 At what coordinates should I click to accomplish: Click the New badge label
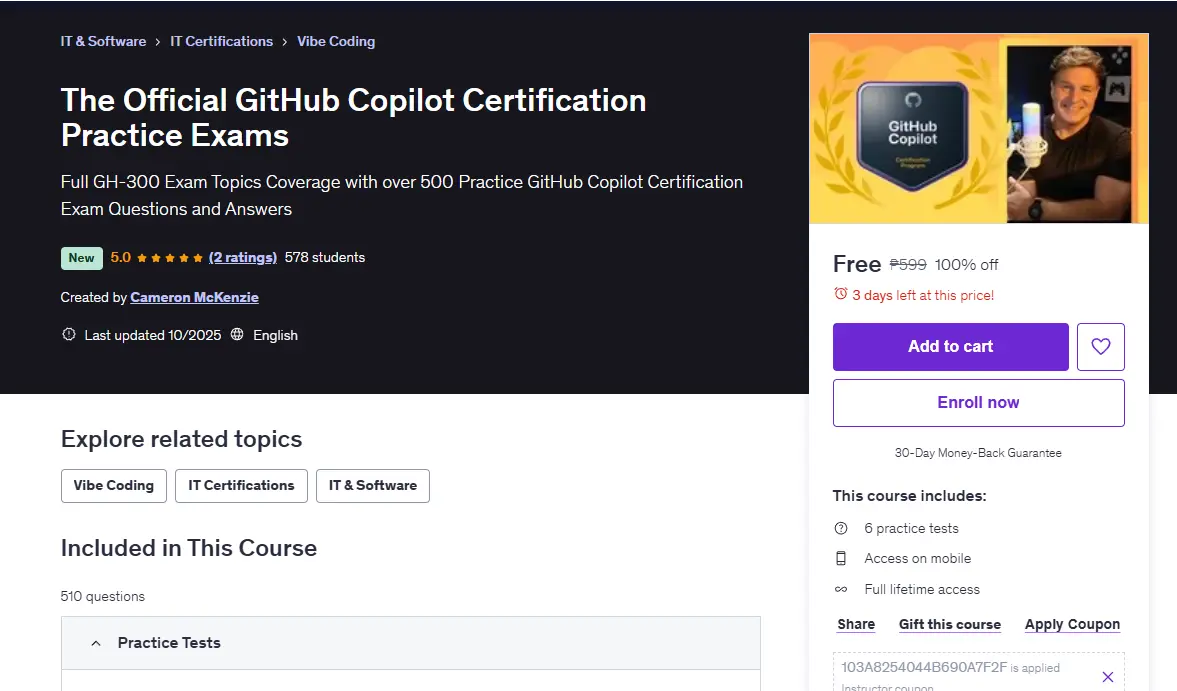[x=81, y=258]
